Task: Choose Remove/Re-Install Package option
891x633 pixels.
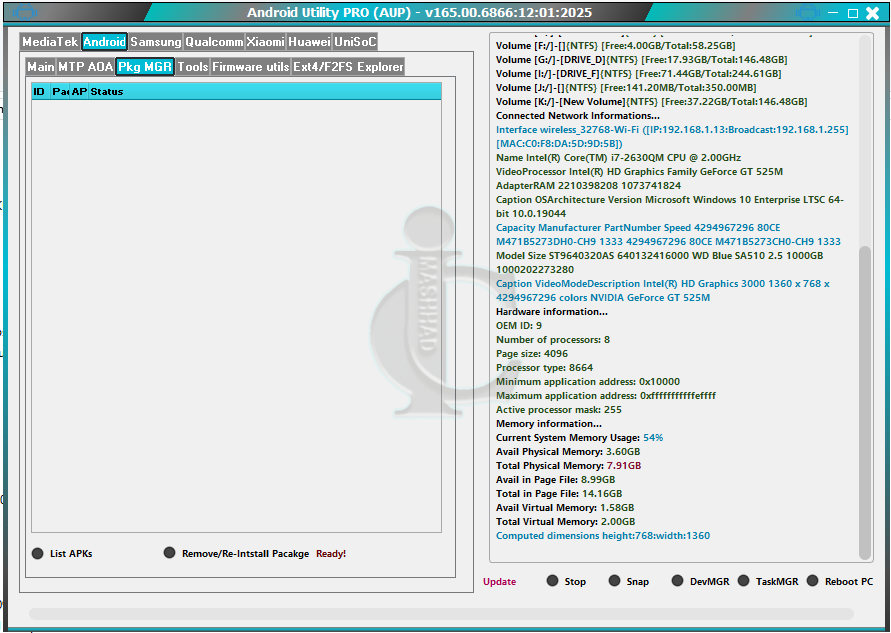Action: pyautogui.click(x=170, y=553)
